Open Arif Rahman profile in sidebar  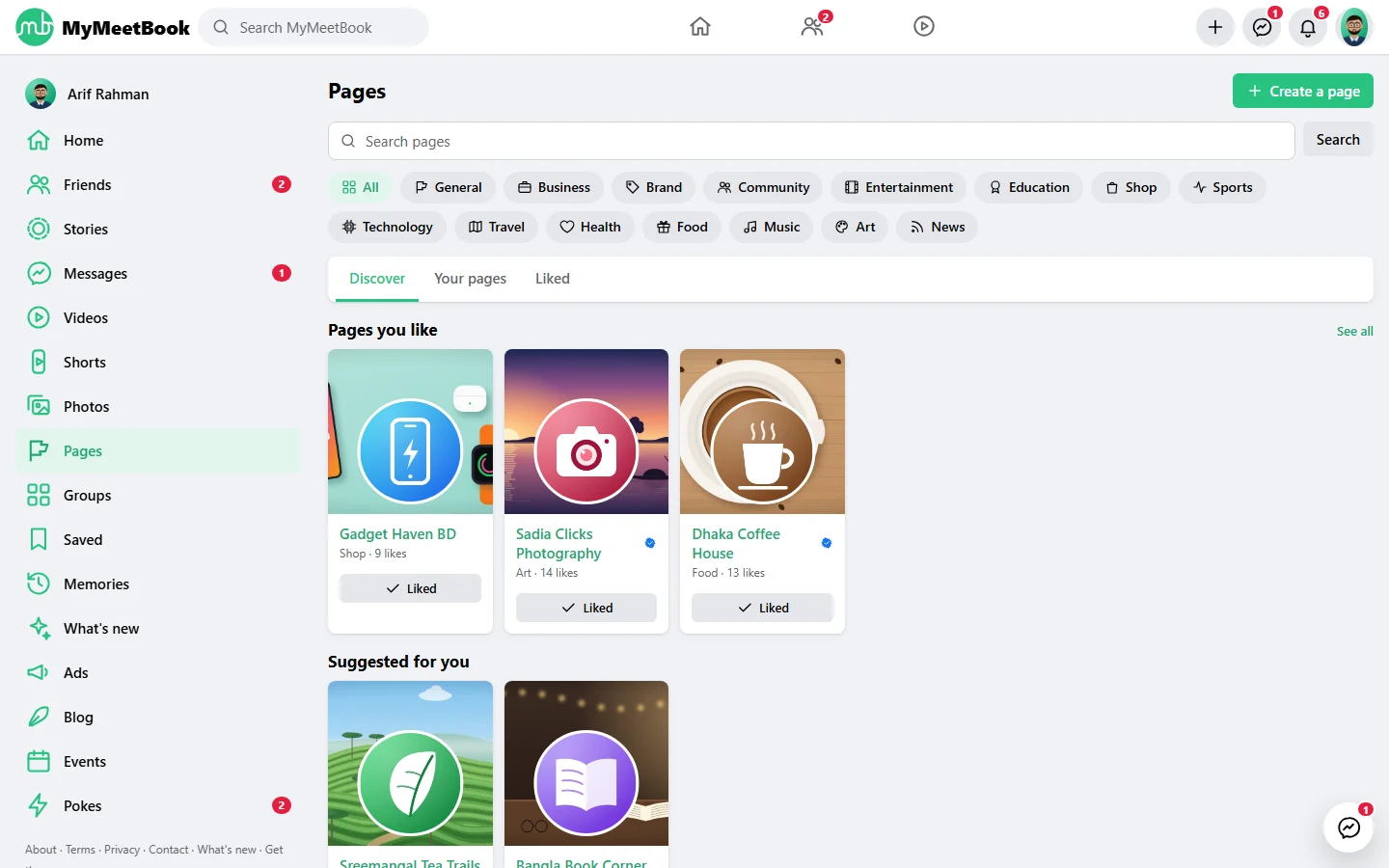[158, 95]
